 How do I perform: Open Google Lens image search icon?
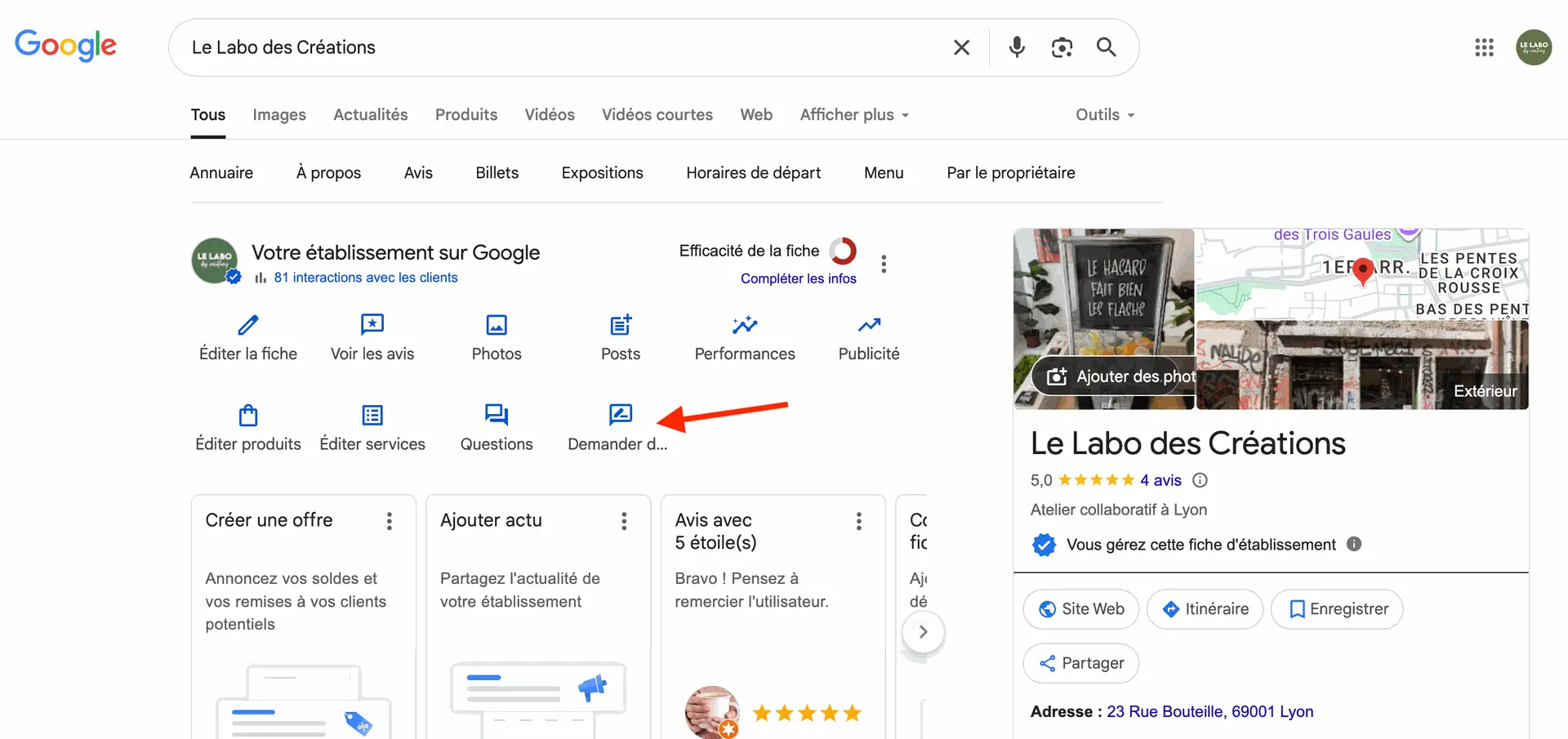coord(1062,47)
